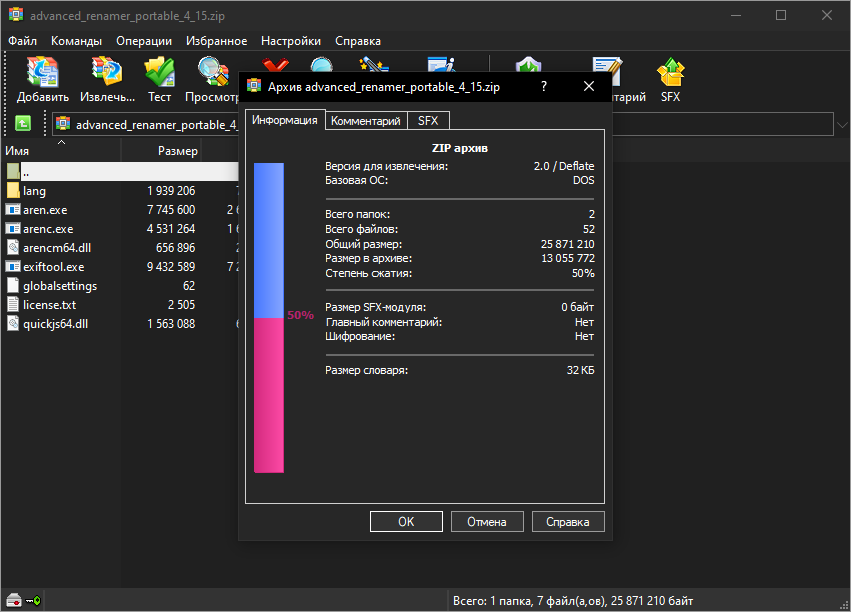Open the Операции menu
This screenshot has width=851, height=612.
pos(144,41)
